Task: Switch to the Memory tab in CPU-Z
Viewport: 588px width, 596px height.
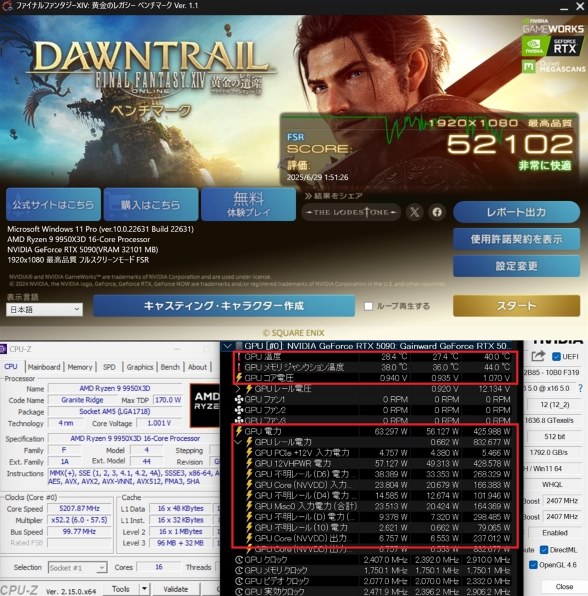Action: (x=80, y=367)
